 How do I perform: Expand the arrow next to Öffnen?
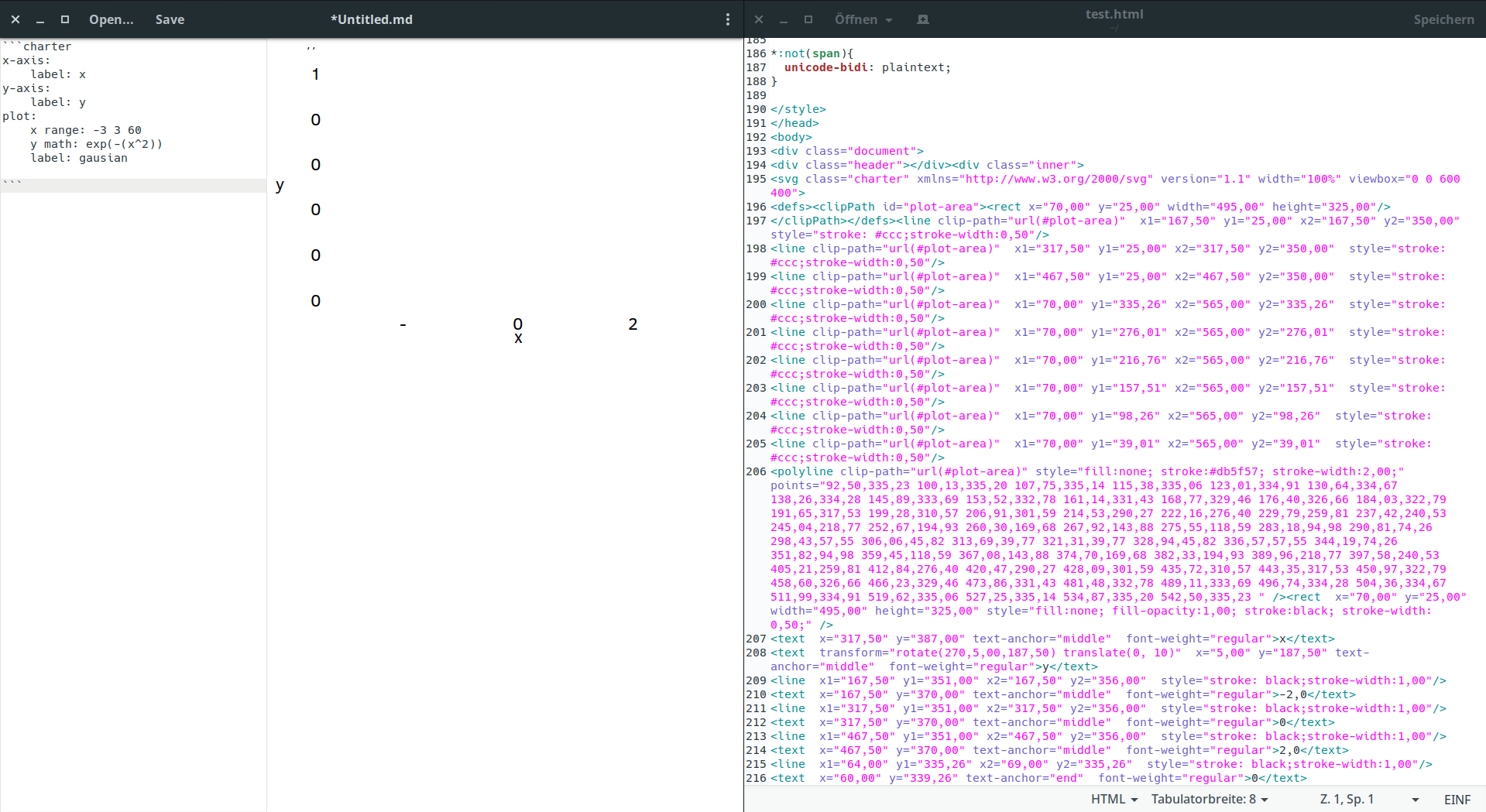tap(887, 20)
